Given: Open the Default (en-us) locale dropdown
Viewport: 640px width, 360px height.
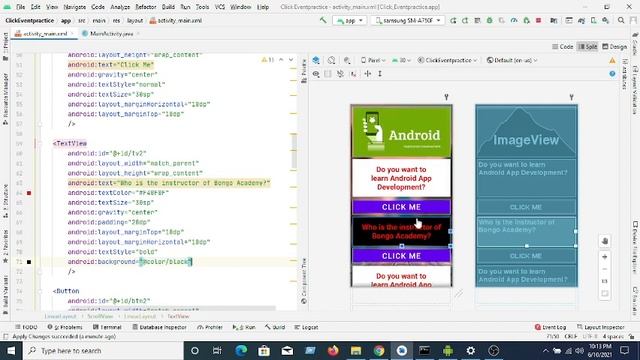Looking at the screenshot, I should [512, 60].
